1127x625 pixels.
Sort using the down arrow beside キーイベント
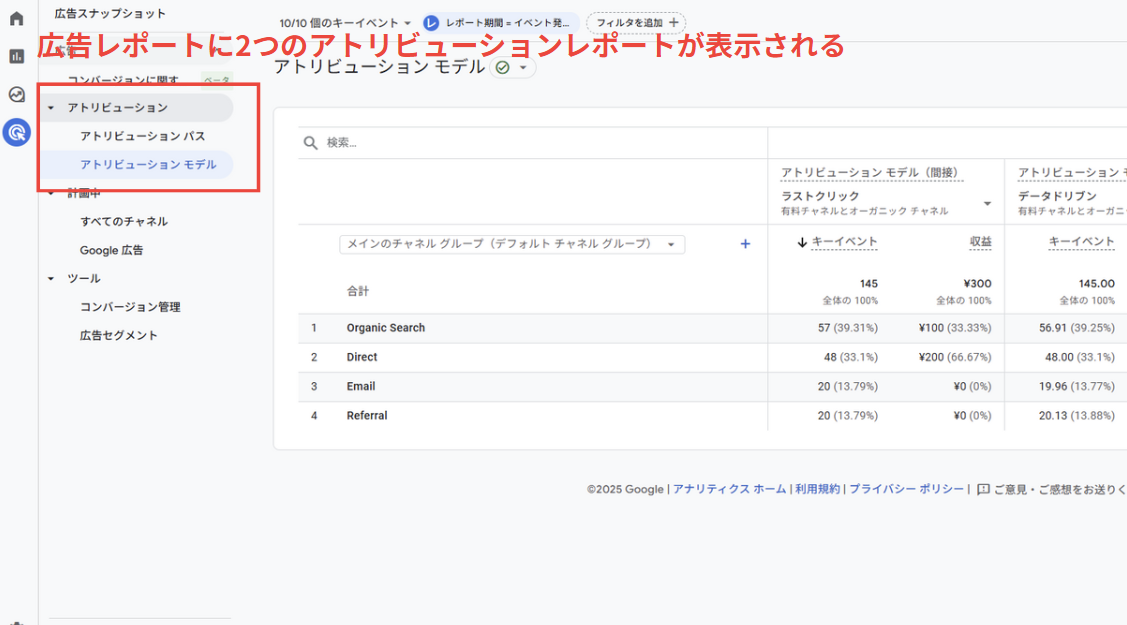point(802,242)
